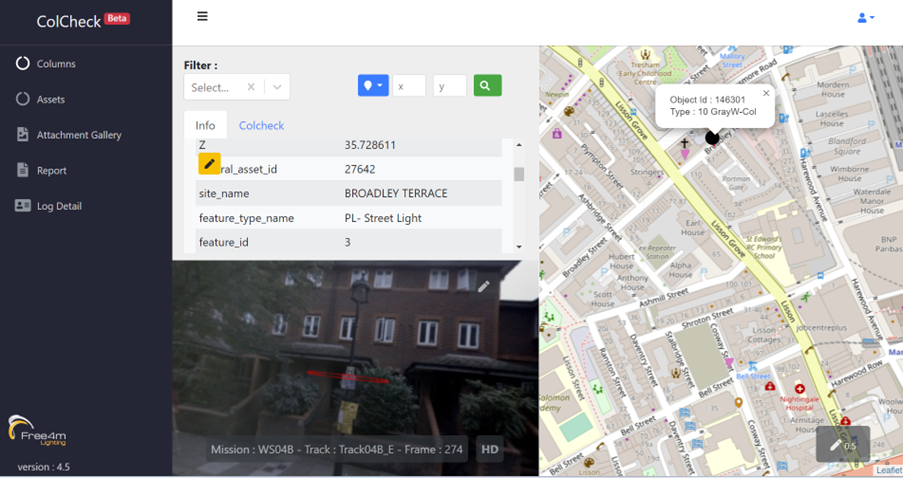Open the user account menu
The width and height of the screenshot is (903, 478).
(865, 18)
